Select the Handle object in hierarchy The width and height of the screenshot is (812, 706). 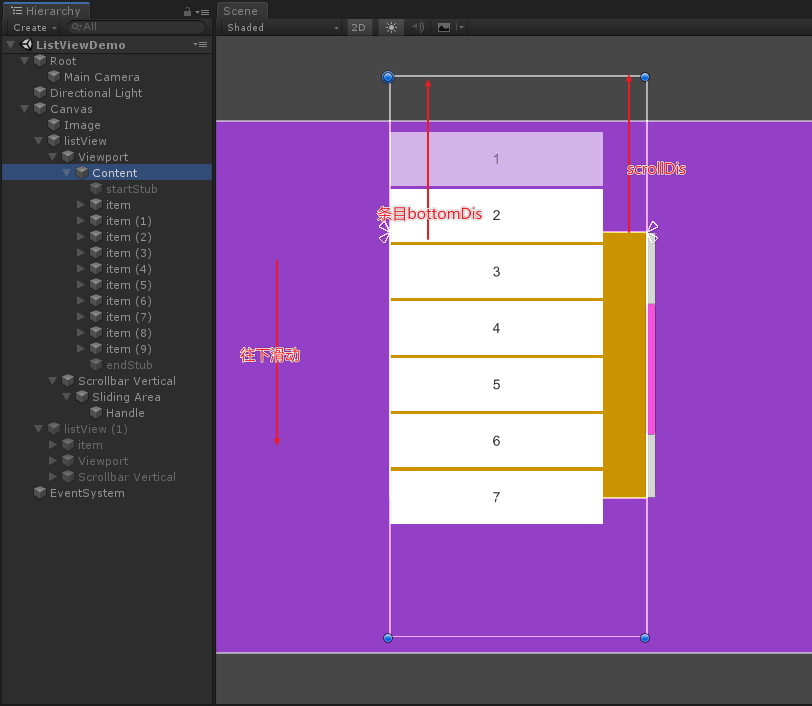[x=125, y=413]
